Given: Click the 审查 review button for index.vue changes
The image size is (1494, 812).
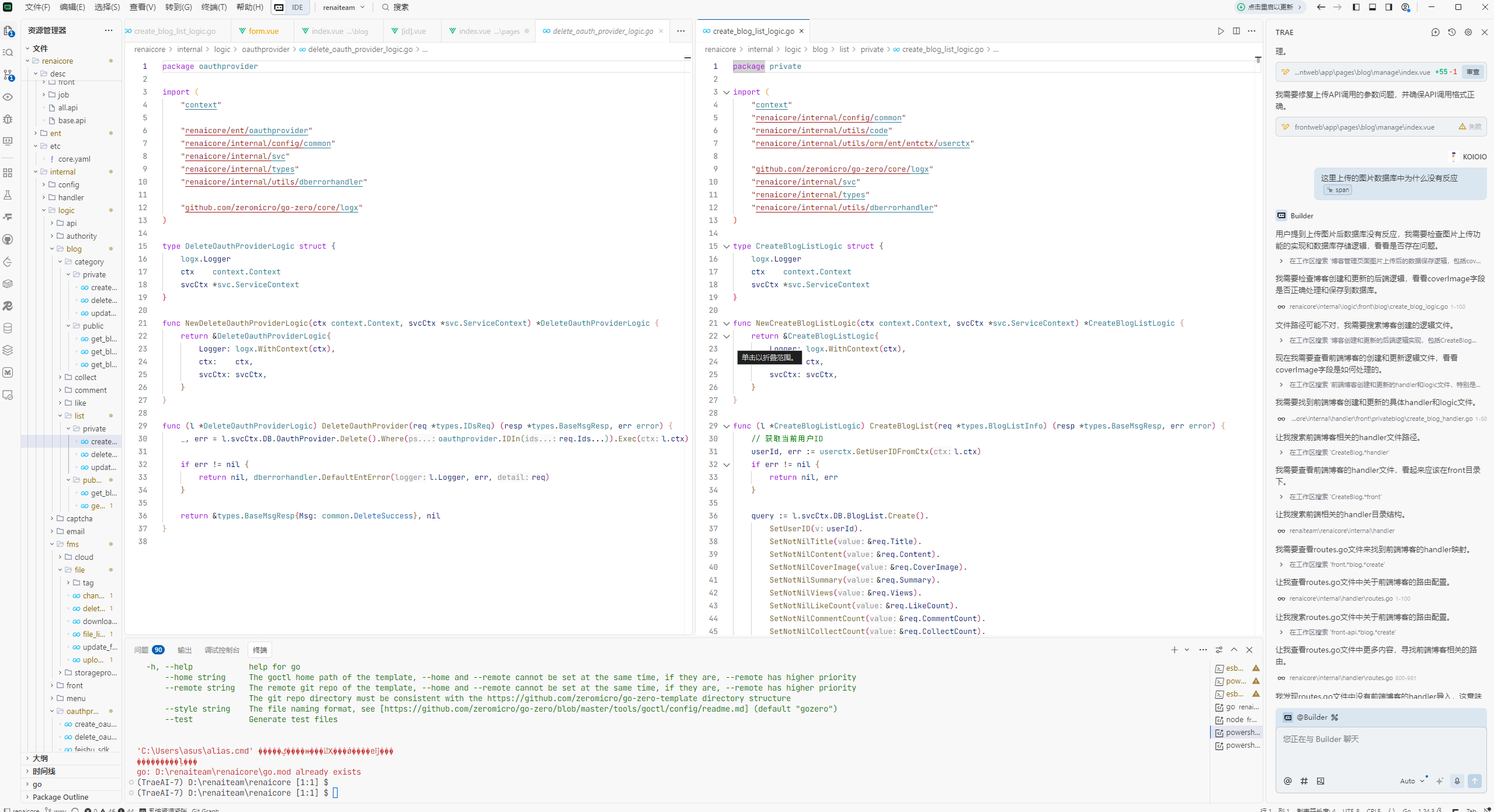Looking at the screenshot, I should (1472, 72).
